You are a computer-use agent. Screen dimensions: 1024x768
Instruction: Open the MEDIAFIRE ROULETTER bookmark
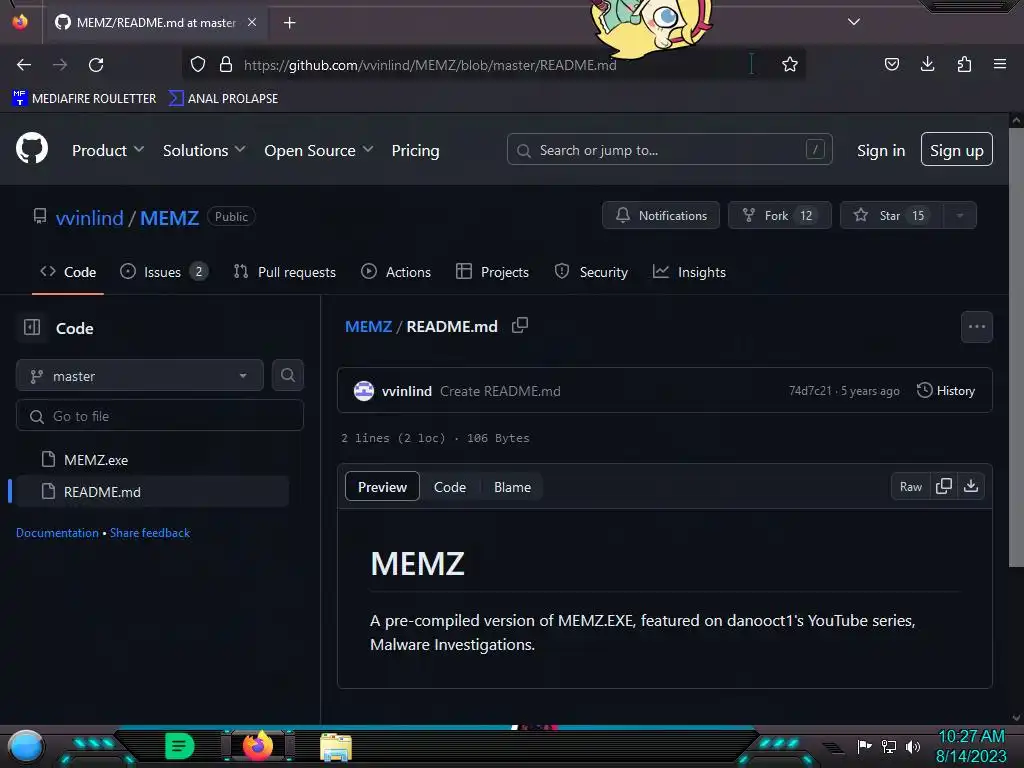coord(84,99)
